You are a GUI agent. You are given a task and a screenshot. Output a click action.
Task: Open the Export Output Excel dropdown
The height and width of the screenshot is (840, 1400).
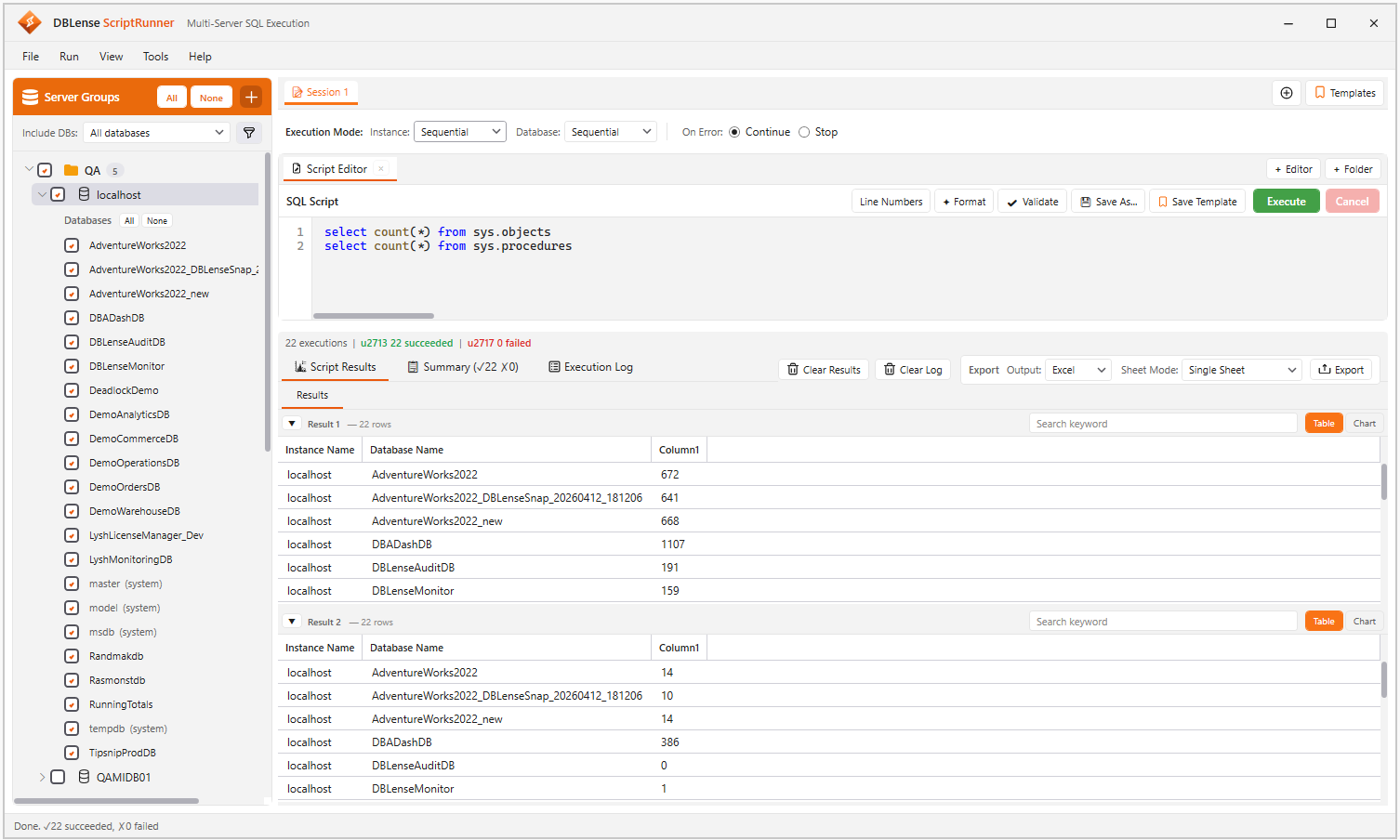(1078, 370)
